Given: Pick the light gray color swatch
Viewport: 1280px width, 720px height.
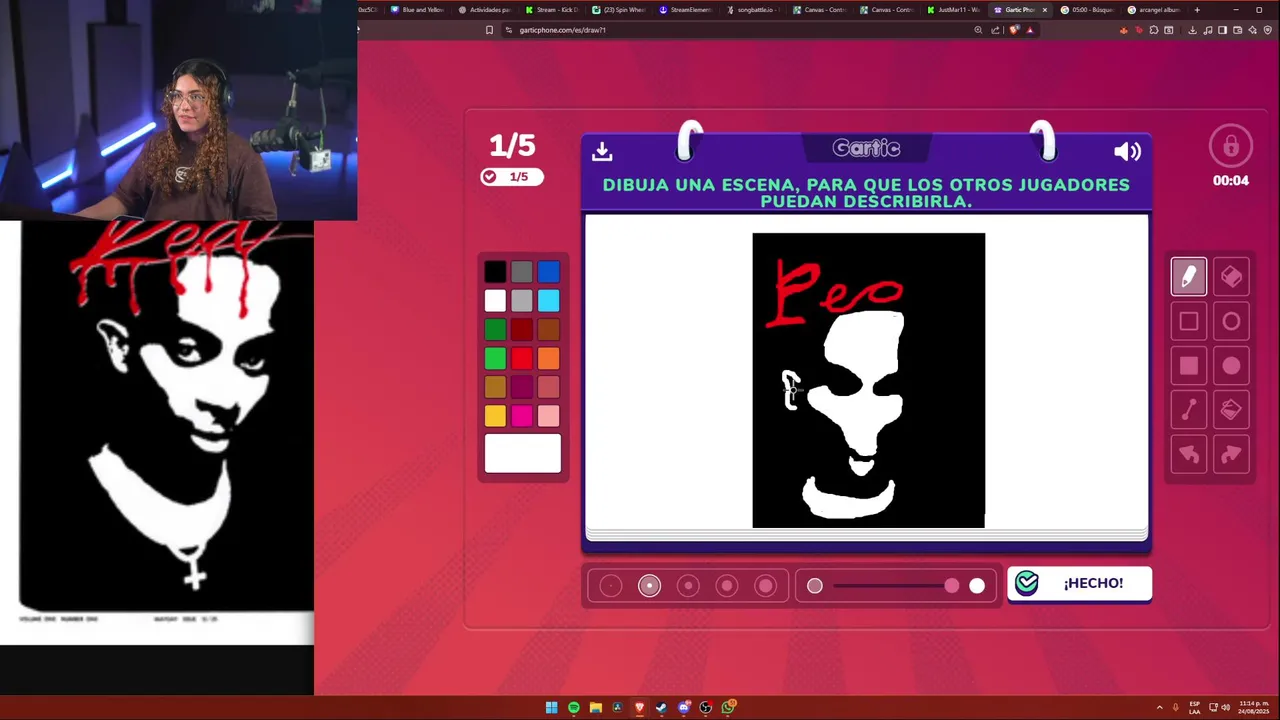Looking at the screenshot, I should click(x=522, y=301).
